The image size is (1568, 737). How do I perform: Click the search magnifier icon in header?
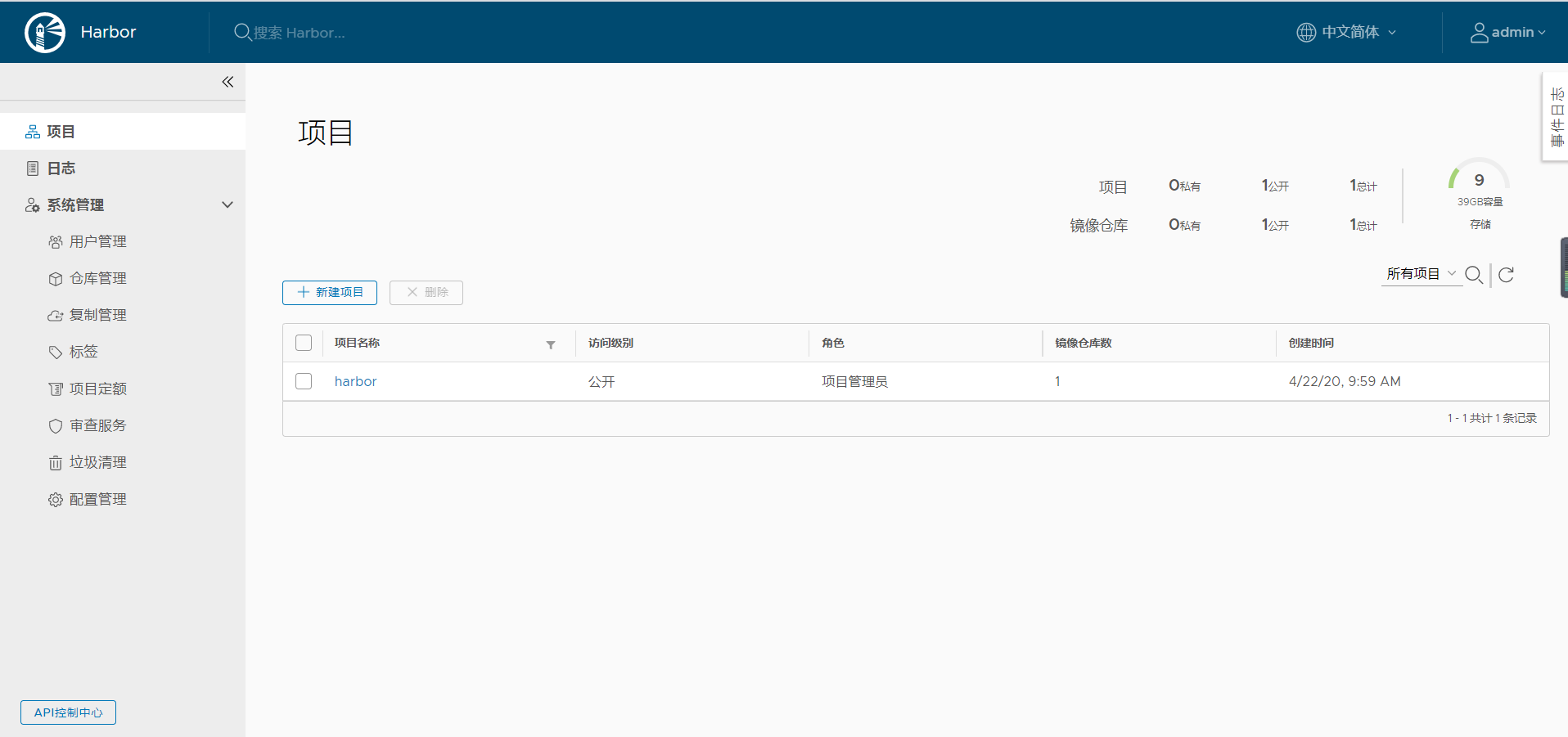242,32
